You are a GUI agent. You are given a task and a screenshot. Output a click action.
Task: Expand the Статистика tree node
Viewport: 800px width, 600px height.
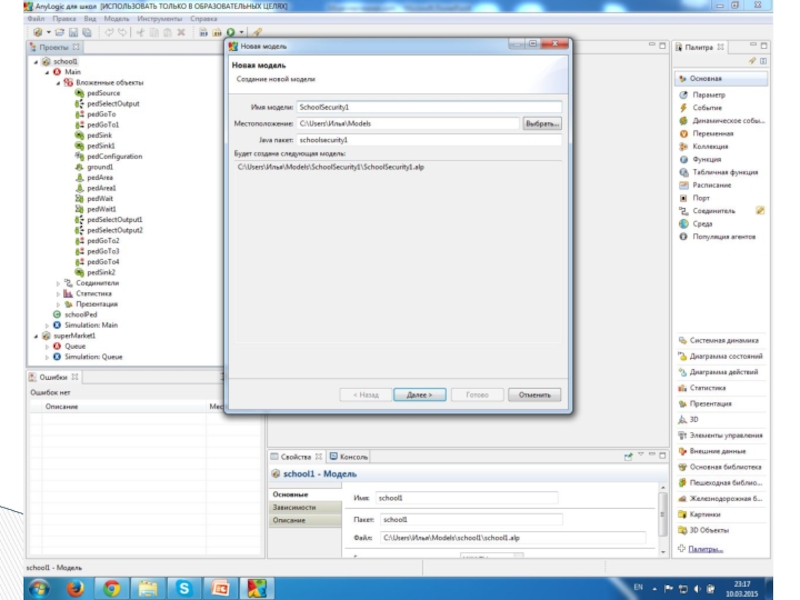[58, 294]
